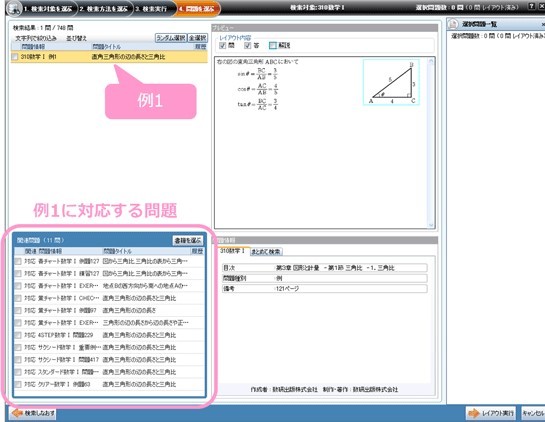Open help with the question mark icon

tap(531, 6)
